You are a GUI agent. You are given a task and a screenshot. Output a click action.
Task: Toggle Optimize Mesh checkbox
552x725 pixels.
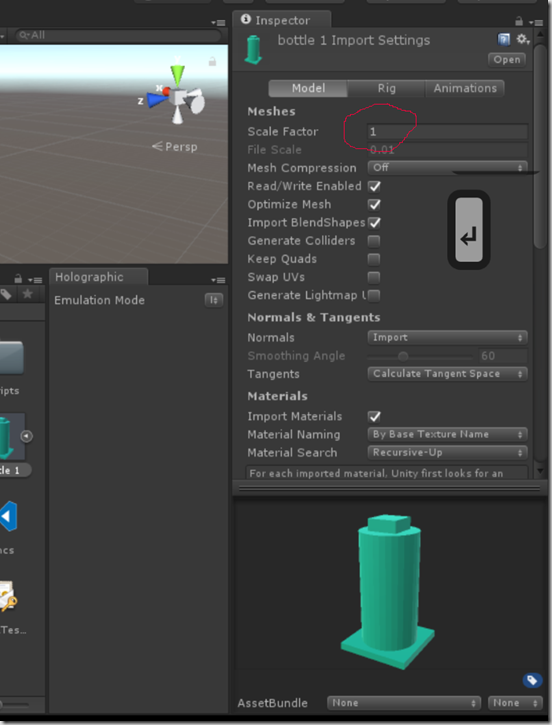pos(374,205)
